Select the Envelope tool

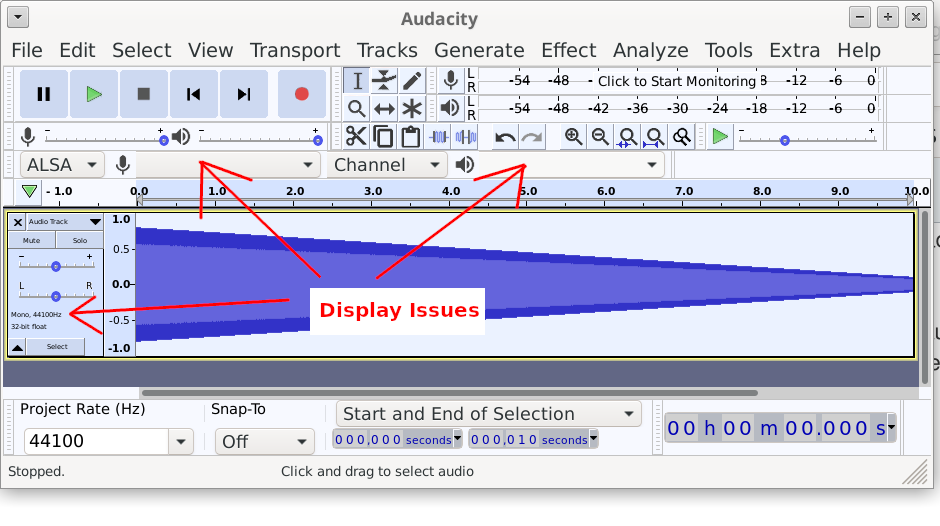pyautogui.click(x=384, y=81)
